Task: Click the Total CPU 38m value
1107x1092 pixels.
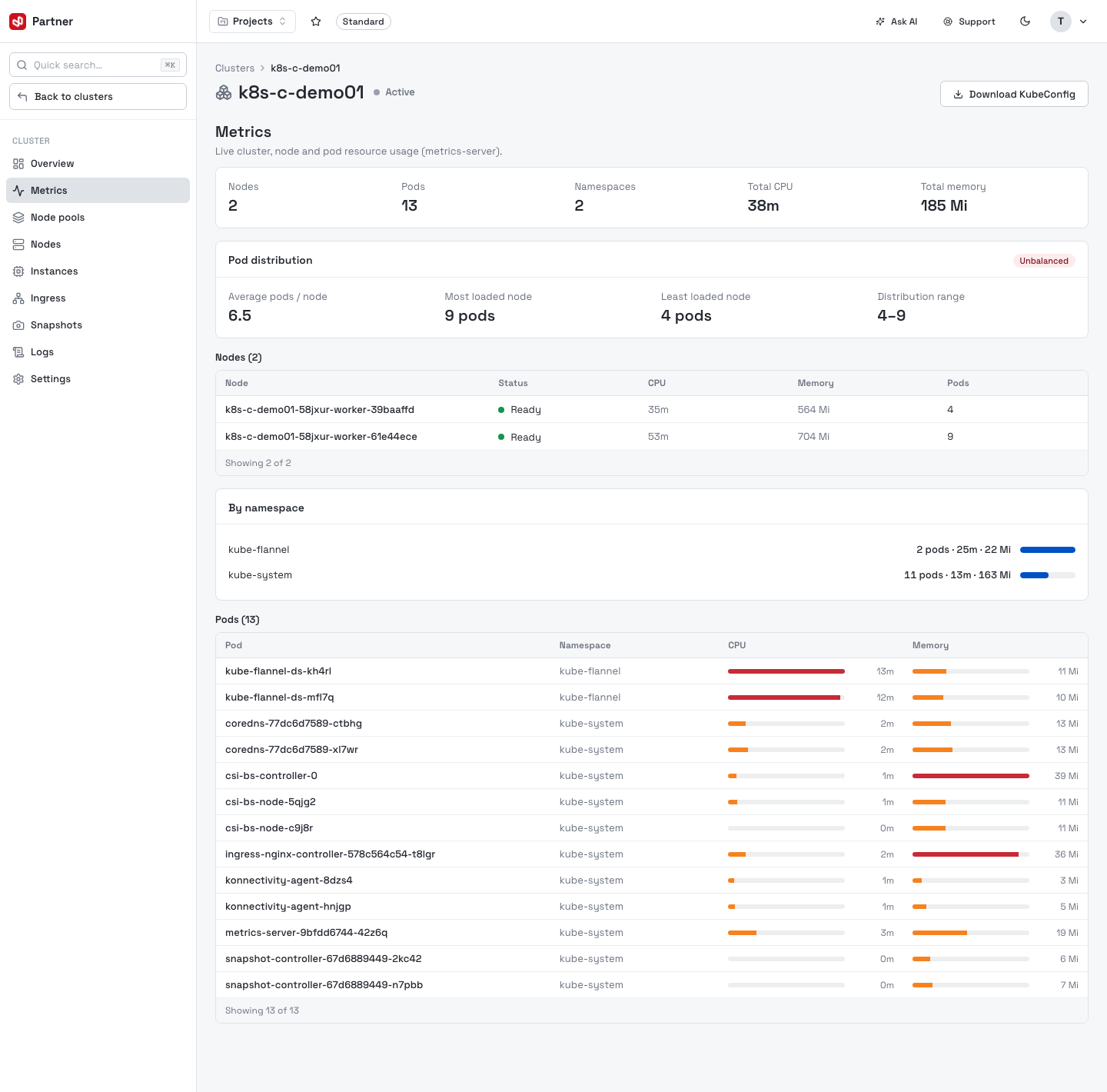Action: click(763, 205)
